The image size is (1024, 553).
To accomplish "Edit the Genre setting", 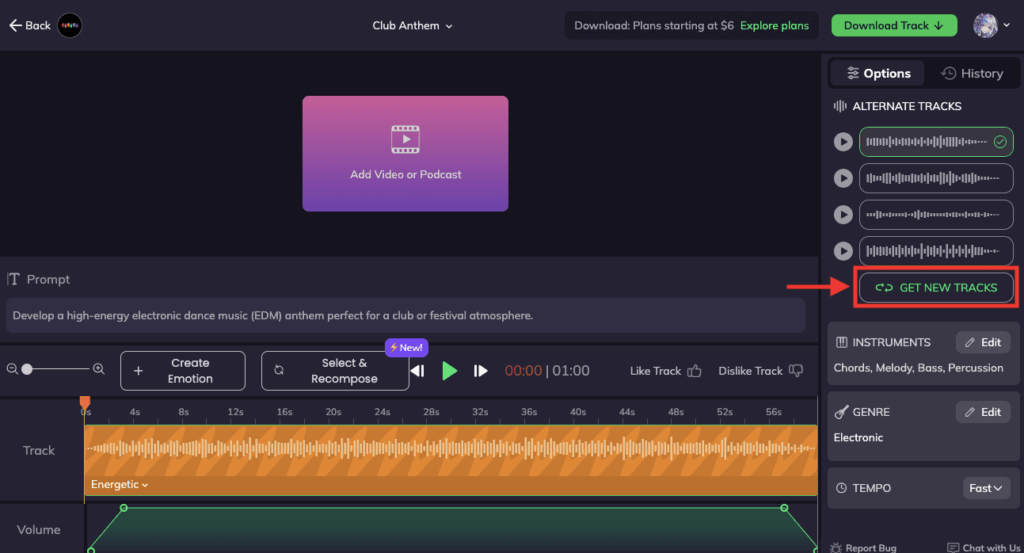I will tap(983, 412).
